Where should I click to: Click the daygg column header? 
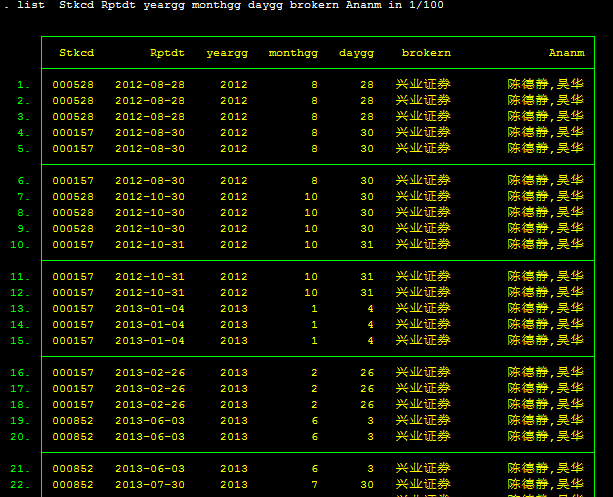coord(356,54)
